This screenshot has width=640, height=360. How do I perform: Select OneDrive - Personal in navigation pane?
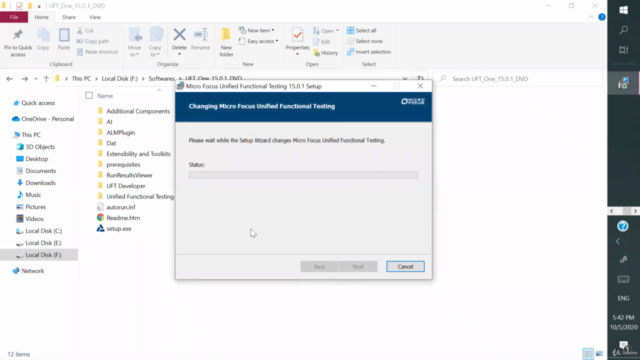tap(48, 119)
